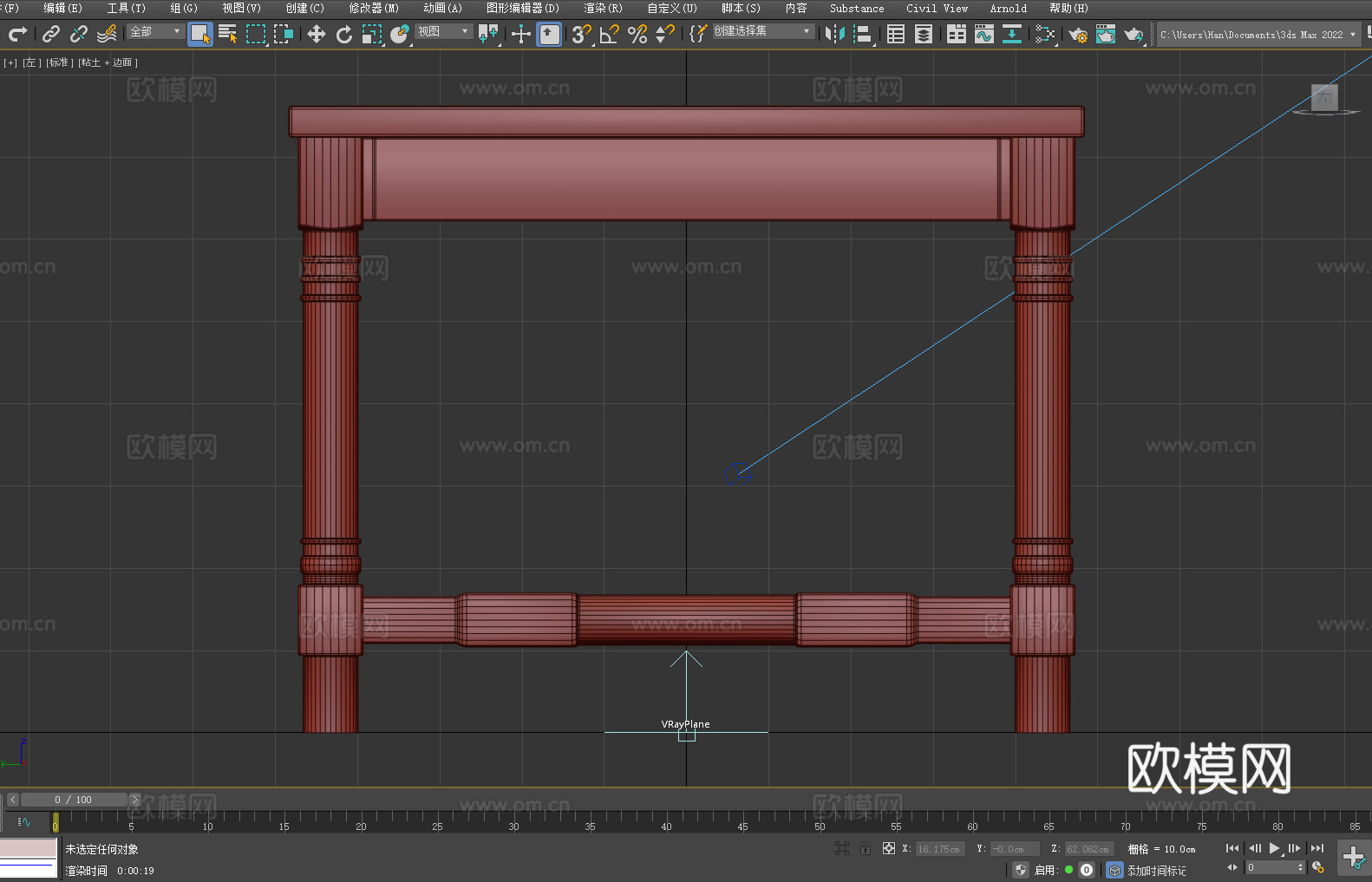
Task: Click the viewport [+] general menu label
Action: (10, 62)
